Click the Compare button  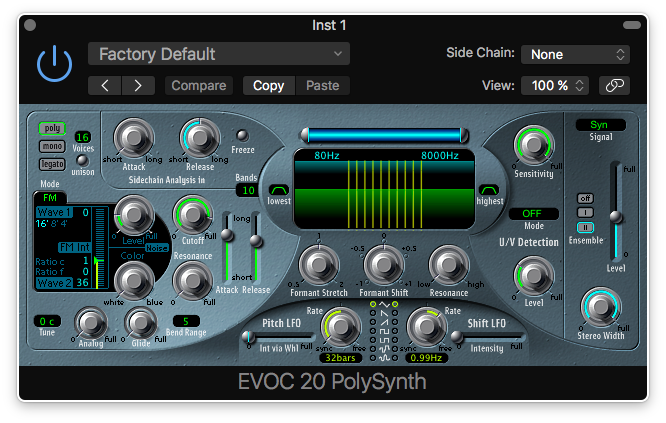199,86
